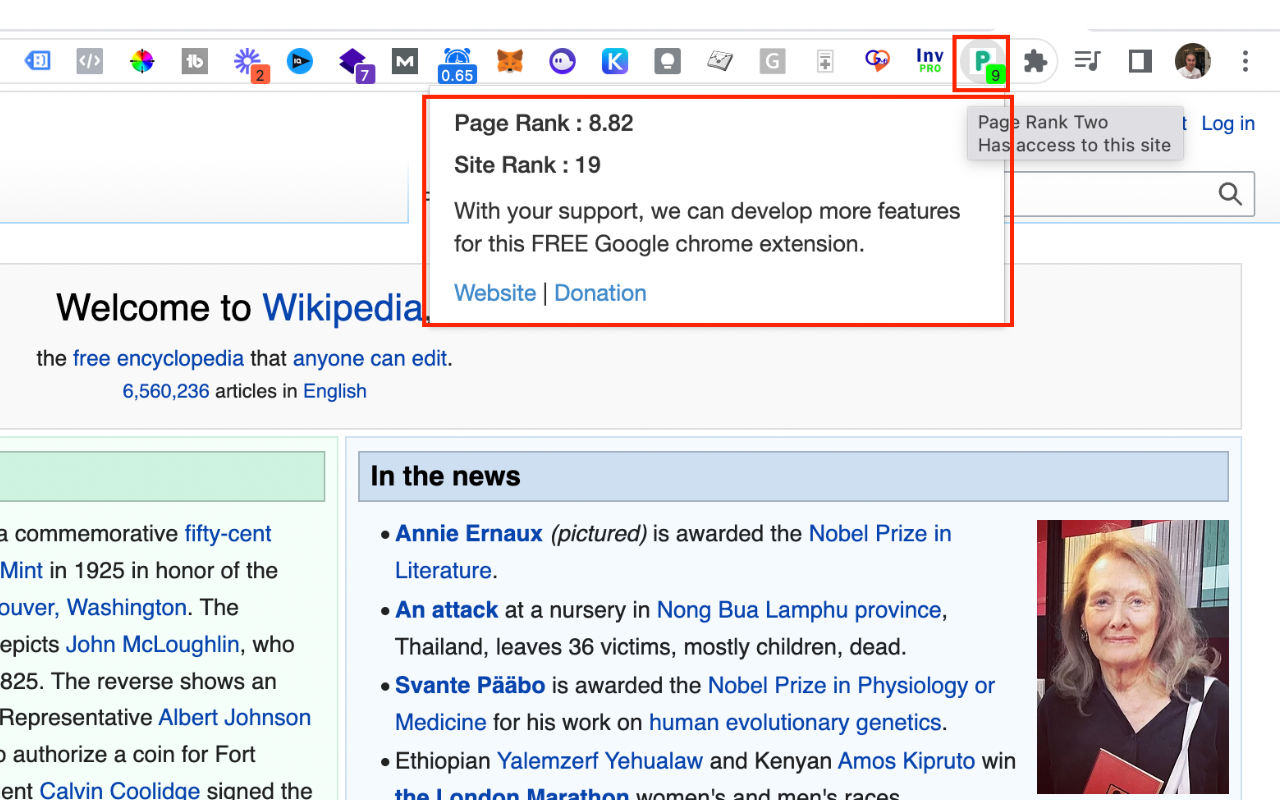Click the M letter extension icon
This screenshot has height=800, width=1280.
pyautogui.click(x=405, y=62)
